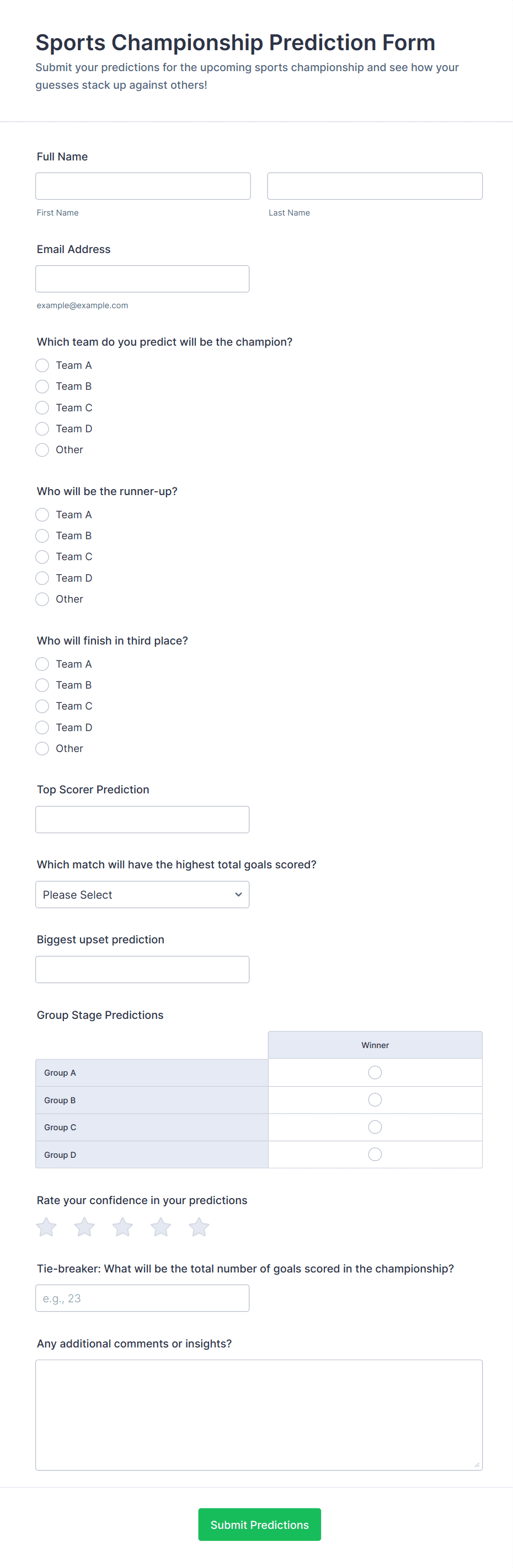
Task: Click the additional comments text area
Action: 259,1415
